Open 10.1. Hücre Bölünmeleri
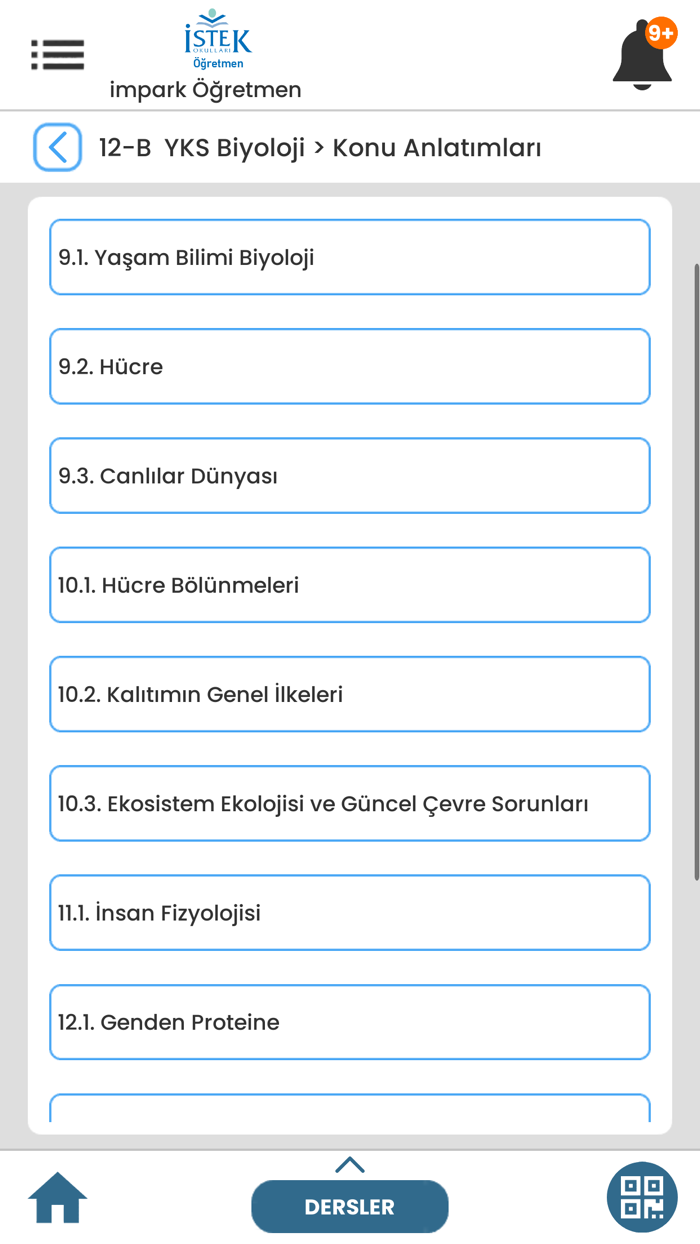Screen dimensions: 700x1244 coord(349,584)
